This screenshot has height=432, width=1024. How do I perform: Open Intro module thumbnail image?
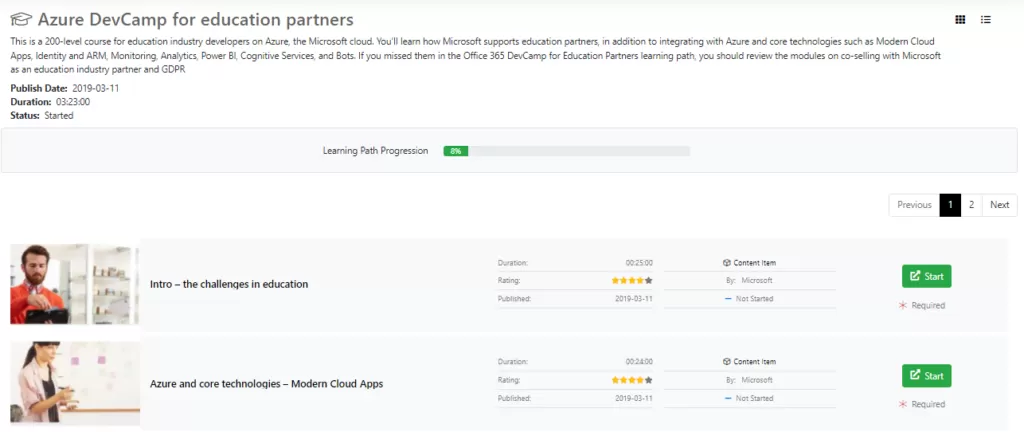pyautogui.click(x=74, y=284)
